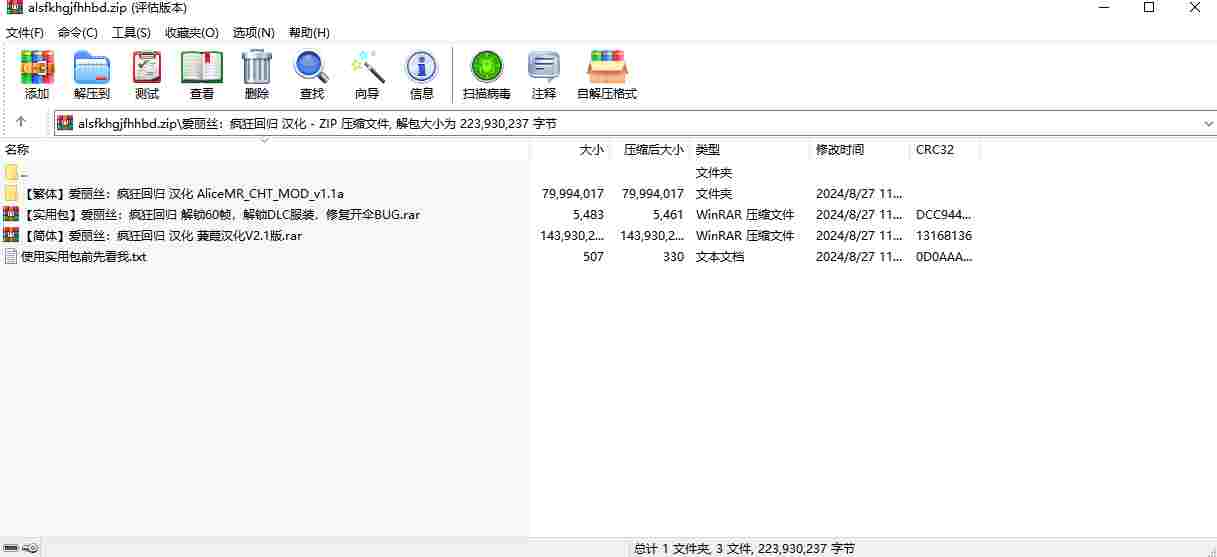
Task: Click the drive icon in the status bar
Action: click(11, 548)
